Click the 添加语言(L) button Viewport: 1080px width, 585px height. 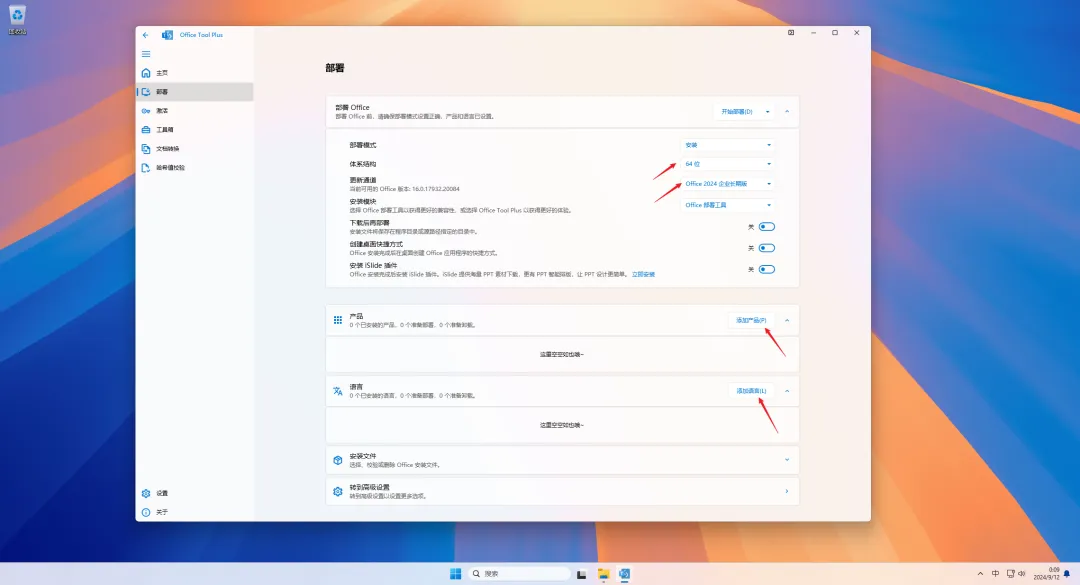pyautogui.click(x=751, y=391)
